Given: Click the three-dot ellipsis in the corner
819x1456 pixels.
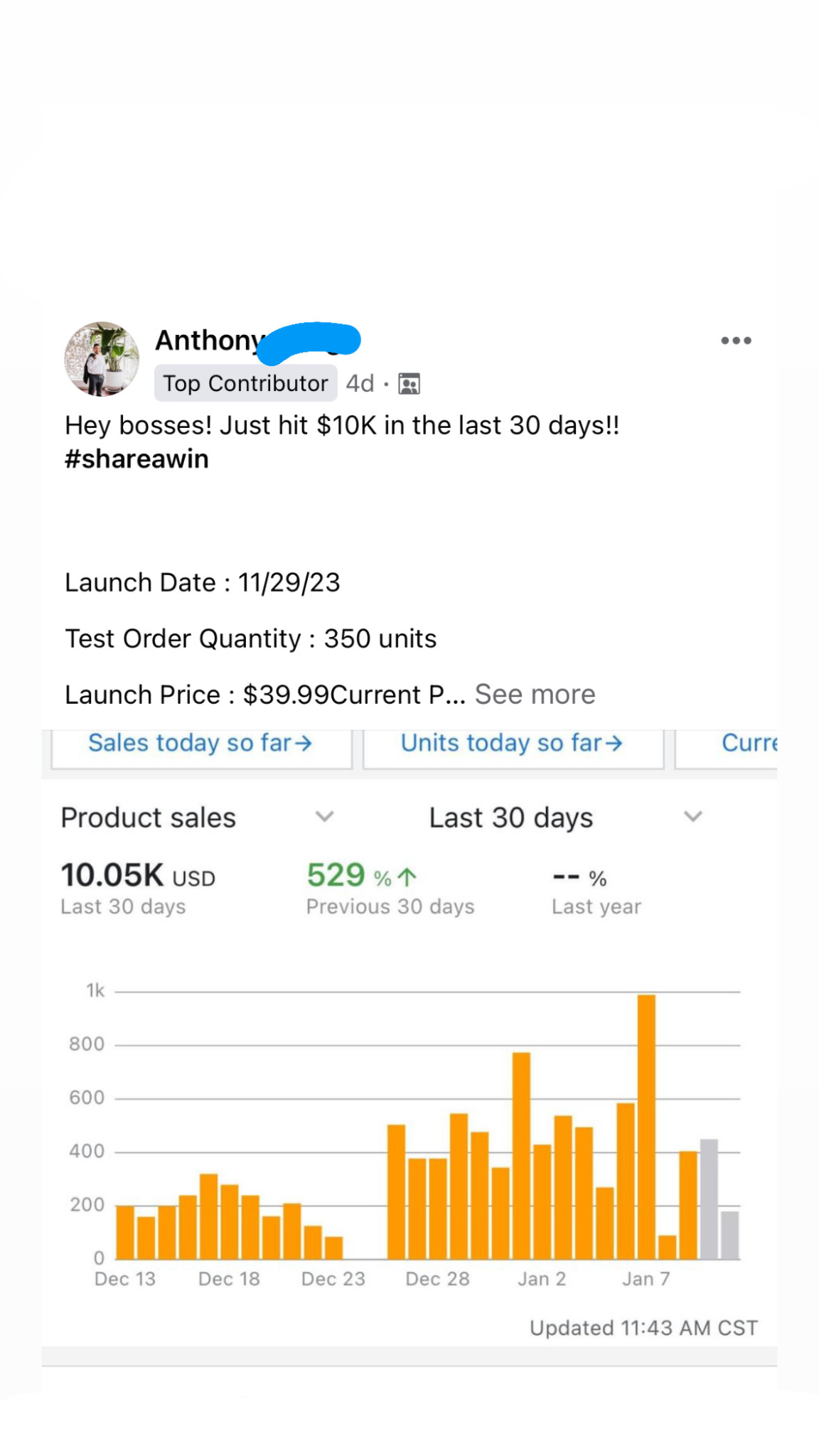Looking at the screenshot, I should pyautogui.click(x=735, y=340).
